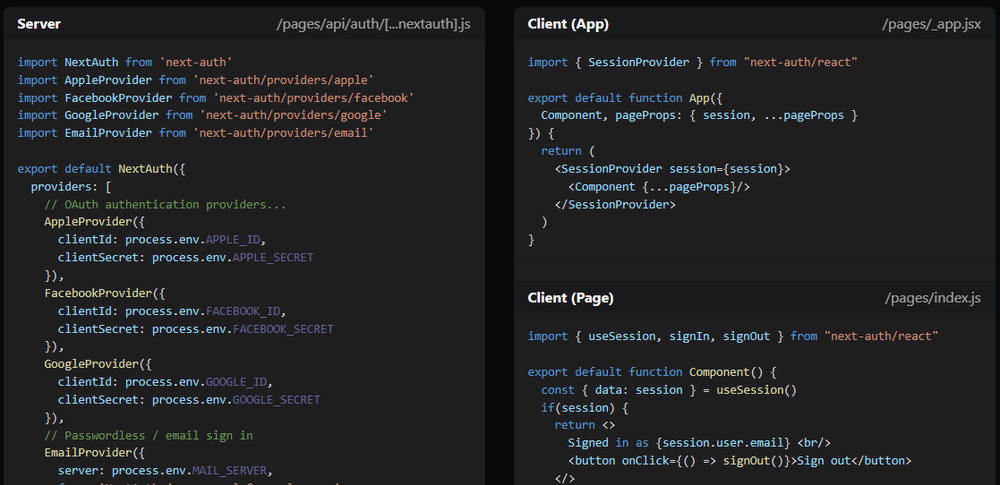
Task: Click the Sign out button code line
Action: [x=740, y=461]
